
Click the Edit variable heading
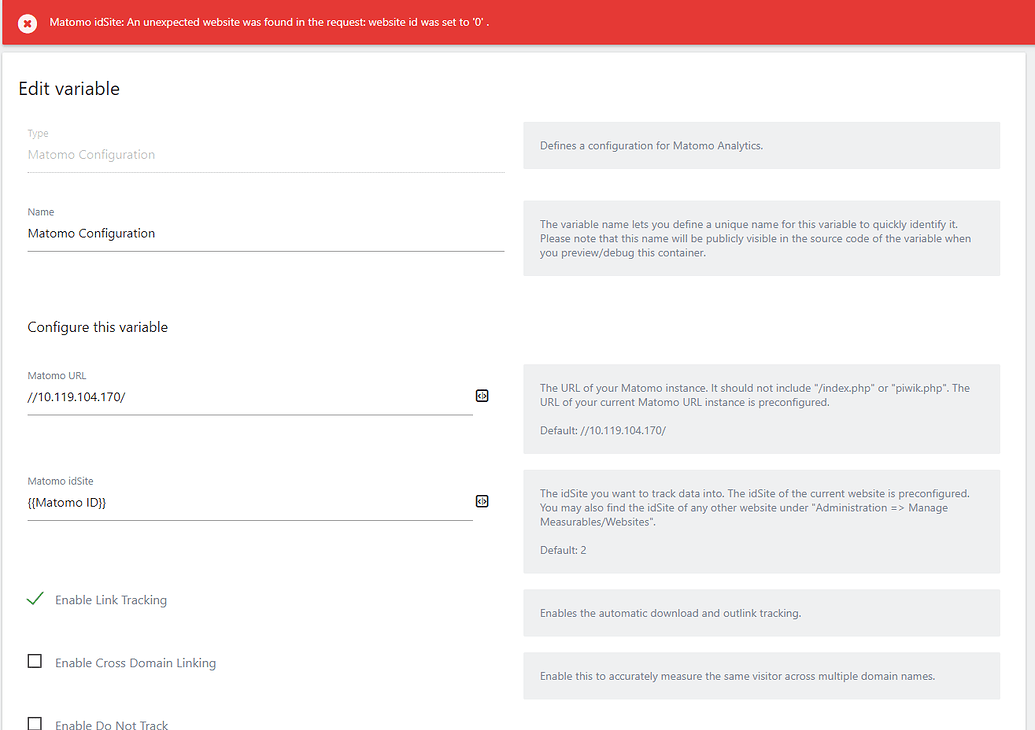tap(69, 88)
